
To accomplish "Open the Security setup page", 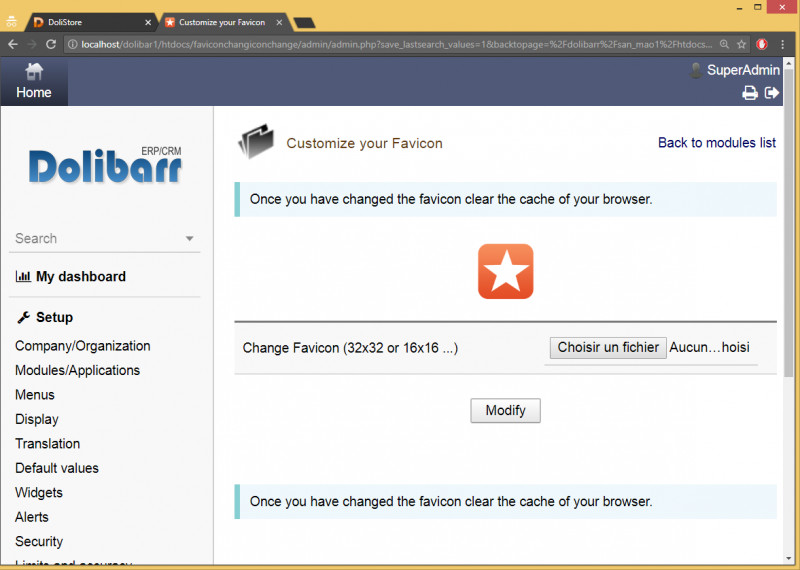I will [x=39, y=542].
